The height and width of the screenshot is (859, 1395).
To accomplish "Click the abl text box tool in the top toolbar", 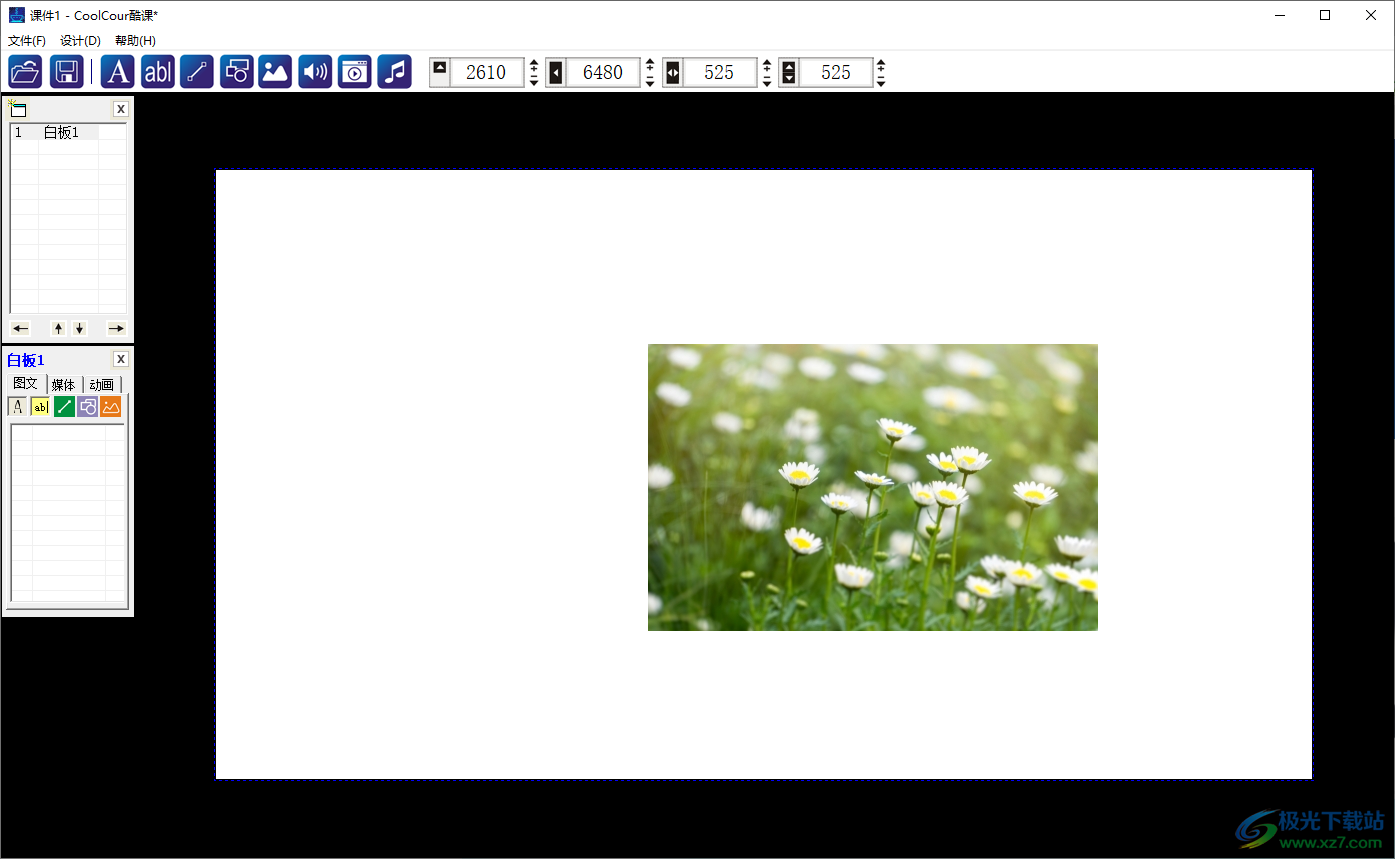I will [x=157, y=72].
